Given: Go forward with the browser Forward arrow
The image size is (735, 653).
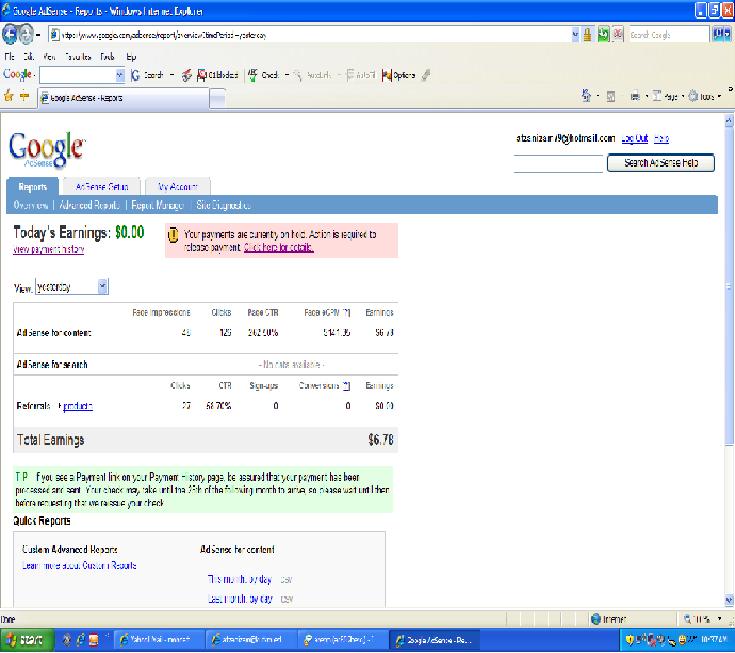Looking at the screenshot, I should [26, 34].
